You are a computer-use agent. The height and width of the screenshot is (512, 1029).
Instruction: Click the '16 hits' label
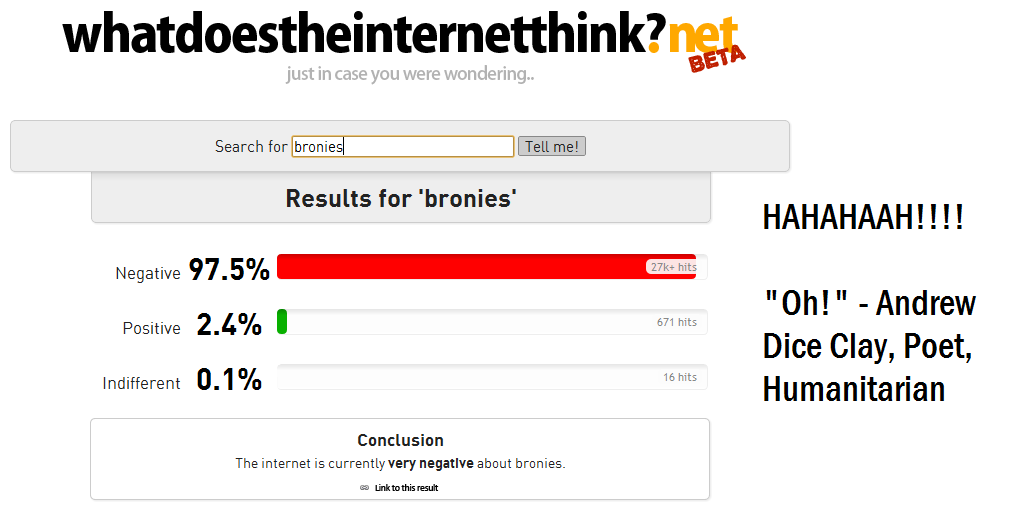(x=680, y=377)
